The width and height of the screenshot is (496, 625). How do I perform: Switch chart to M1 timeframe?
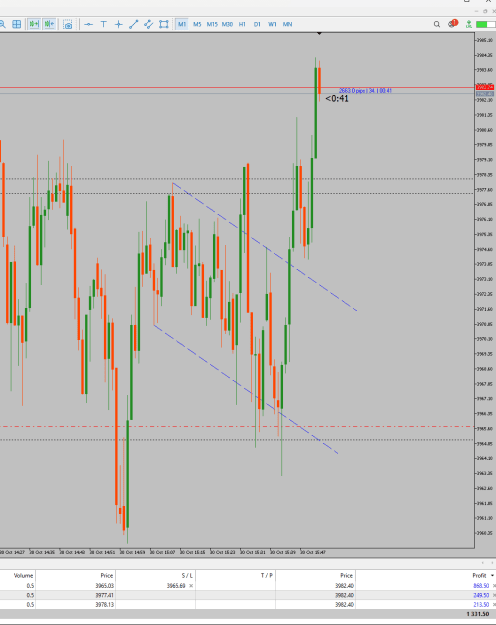click(182, 24)
